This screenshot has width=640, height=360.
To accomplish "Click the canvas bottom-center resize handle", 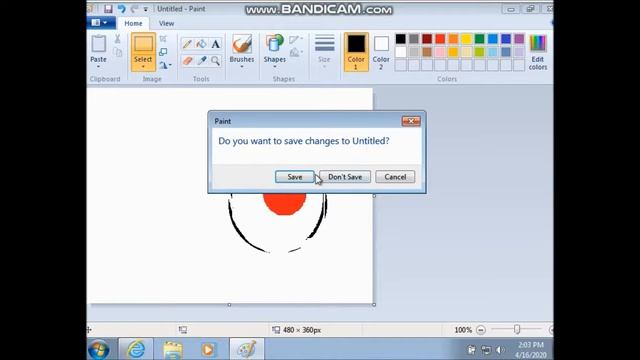I will point(229,304).
